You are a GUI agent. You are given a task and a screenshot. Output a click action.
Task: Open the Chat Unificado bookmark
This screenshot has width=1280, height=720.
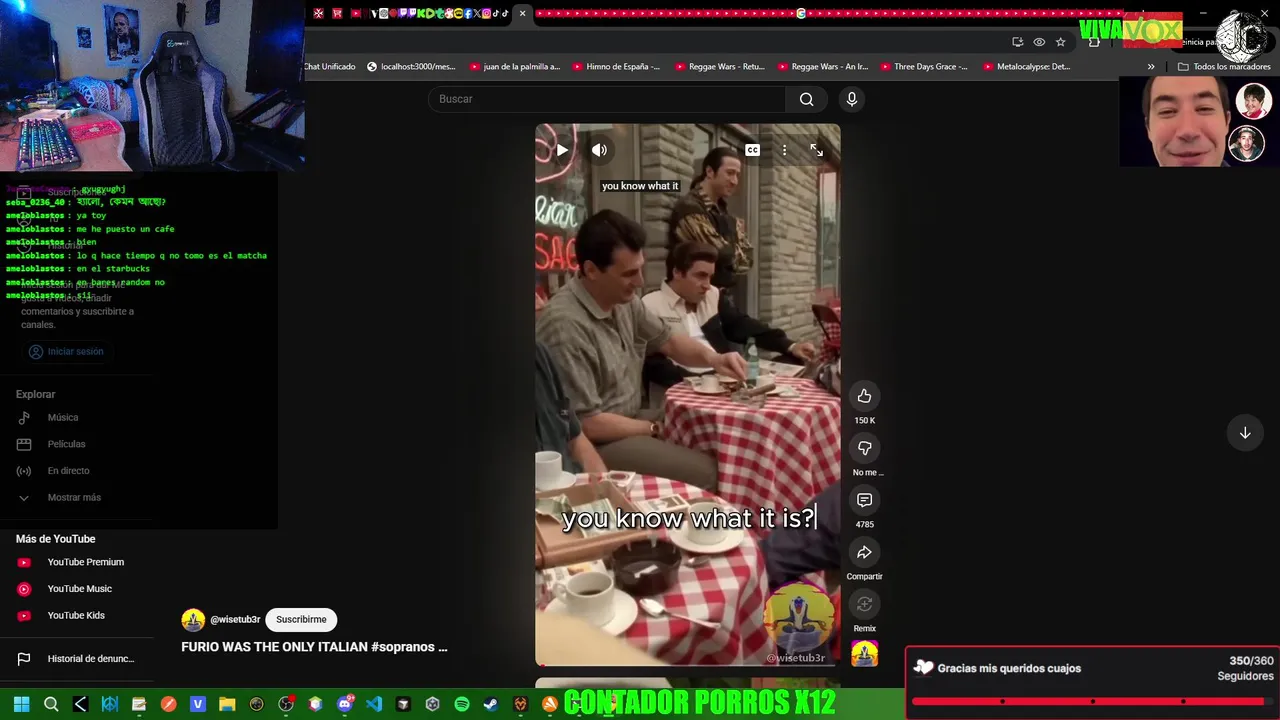[330, 67]
